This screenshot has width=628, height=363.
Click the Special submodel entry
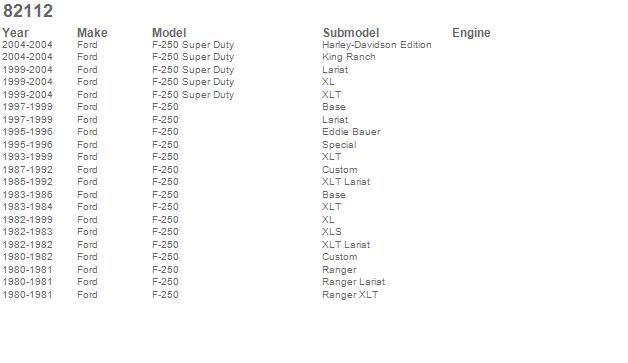pos(339,145)
